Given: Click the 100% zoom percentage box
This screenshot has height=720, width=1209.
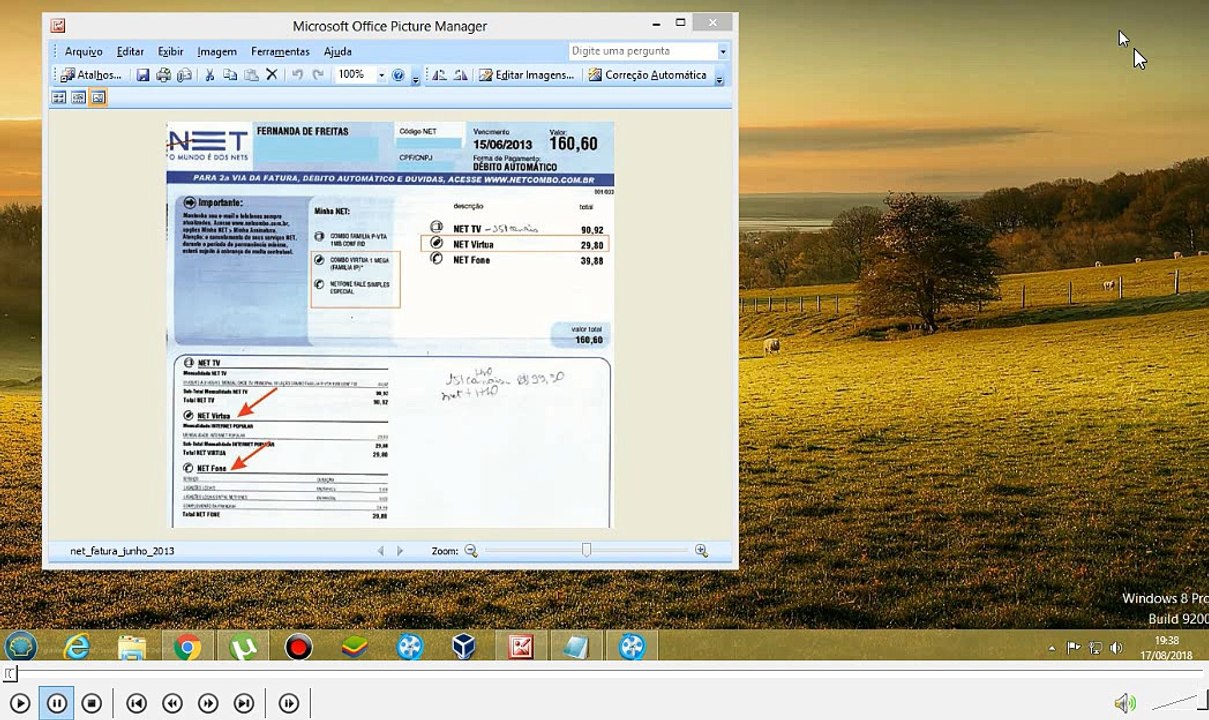Looking at the screenshot, I should click(354, 75).
